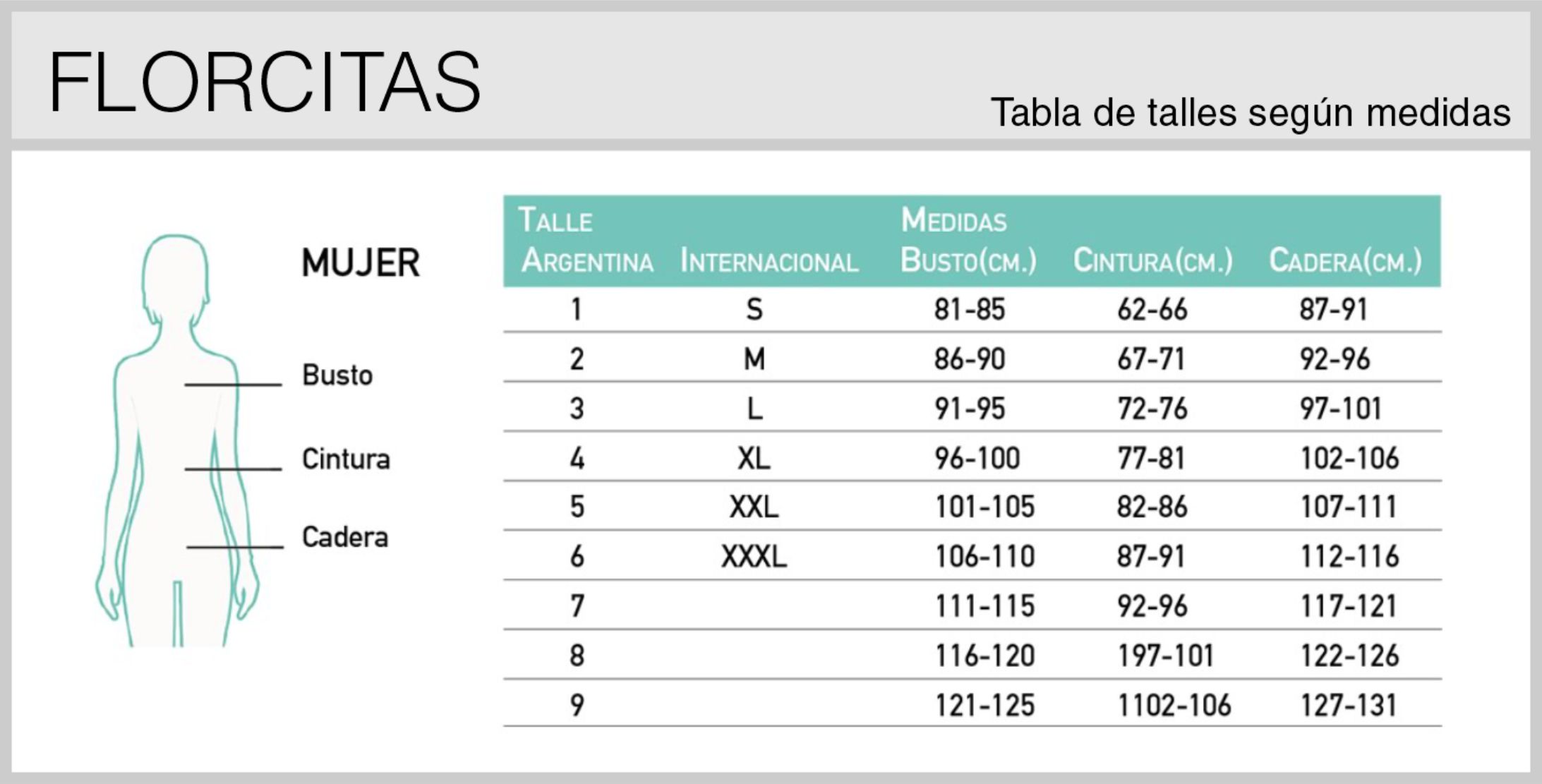Click the FLORCITAS brand title
This screenshot has width=1542, height=784.
click(x=265, y=81)
